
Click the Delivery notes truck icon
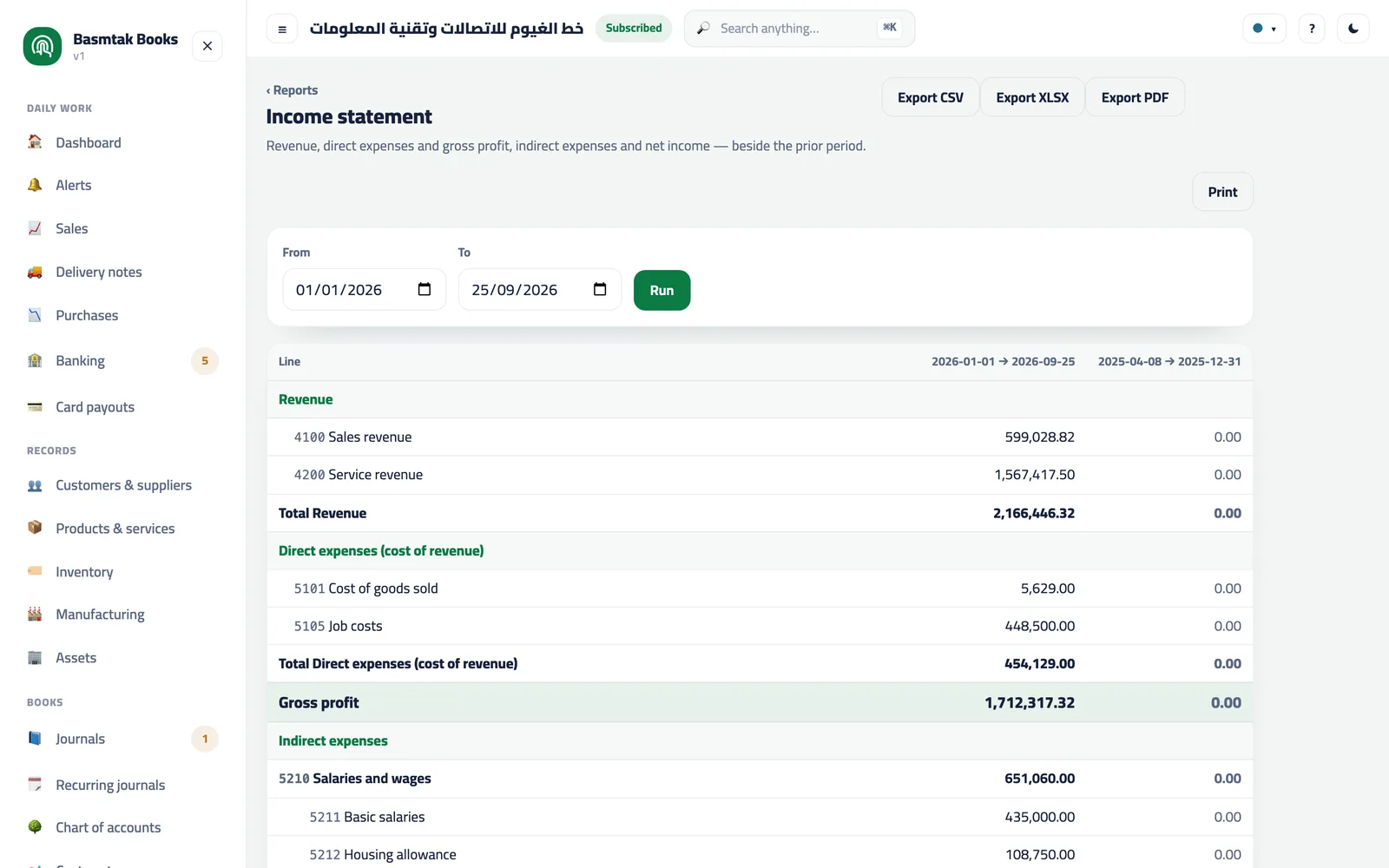(35, 272)
